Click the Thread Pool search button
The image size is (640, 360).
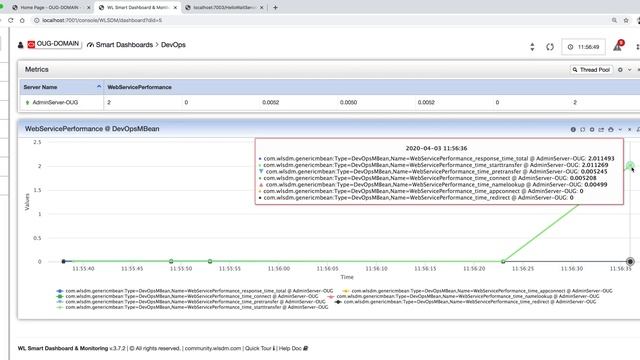point(591,70)
